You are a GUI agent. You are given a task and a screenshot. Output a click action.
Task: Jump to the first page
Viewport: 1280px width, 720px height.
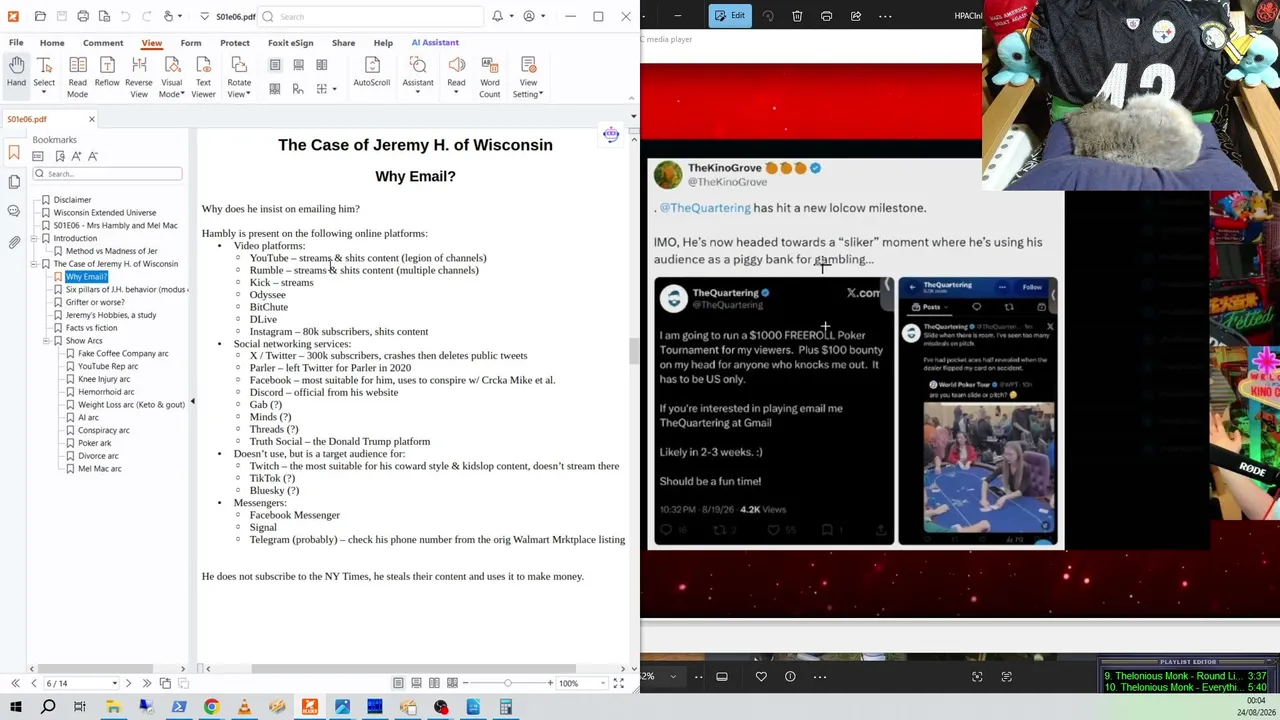click(15, 683)
